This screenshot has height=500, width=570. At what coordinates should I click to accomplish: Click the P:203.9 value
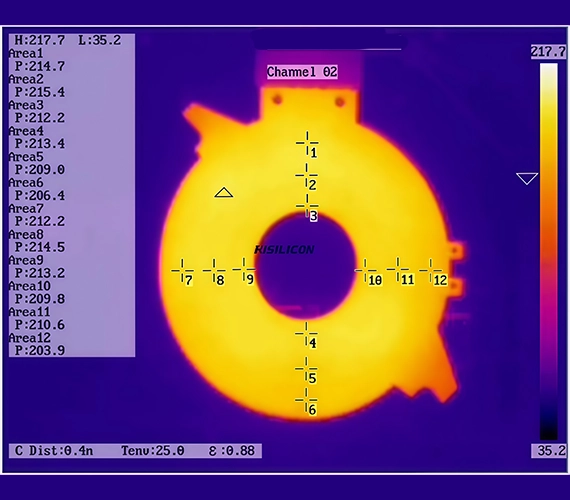(39, 351)
